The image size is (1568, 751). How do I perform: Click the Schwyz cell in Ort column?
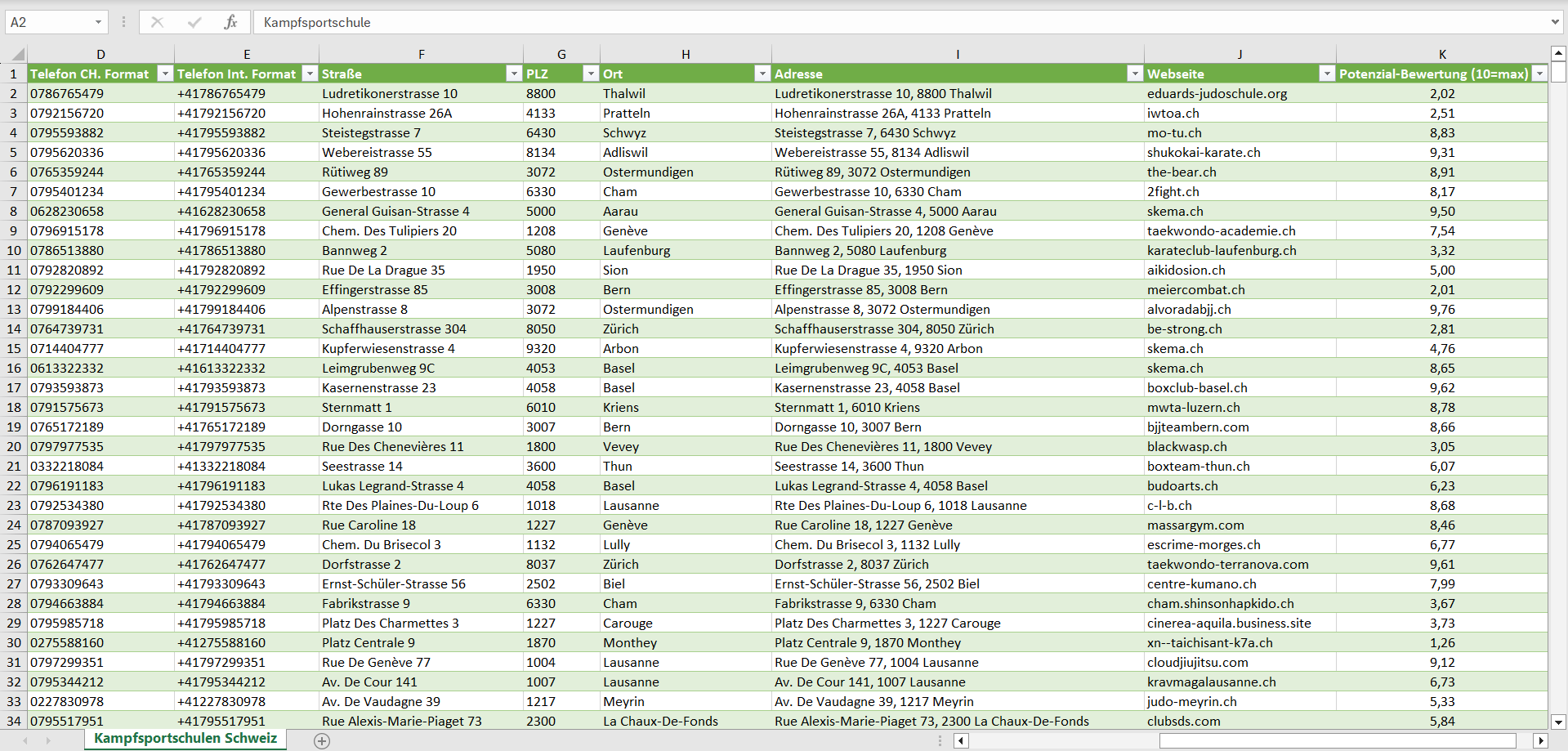pos(686,132)
